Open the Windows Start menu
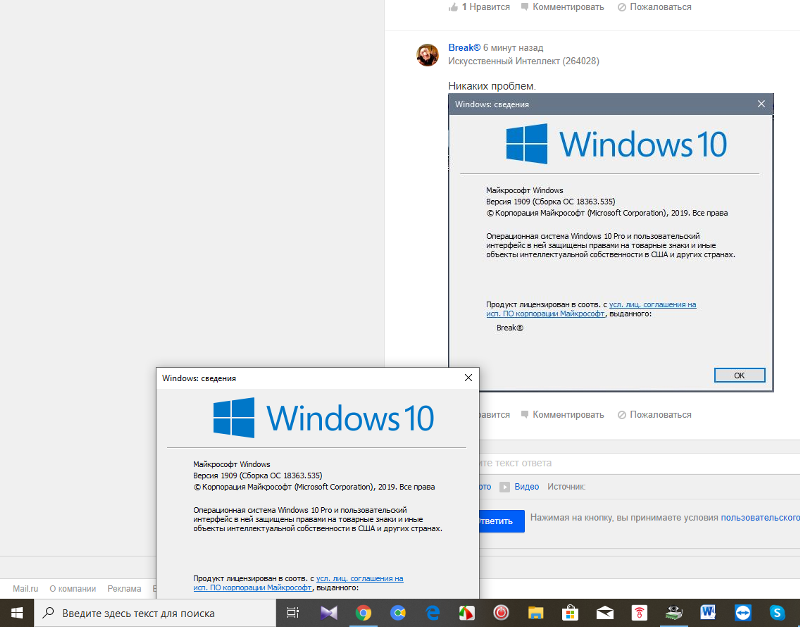800x627 pixels. (17, 613)
